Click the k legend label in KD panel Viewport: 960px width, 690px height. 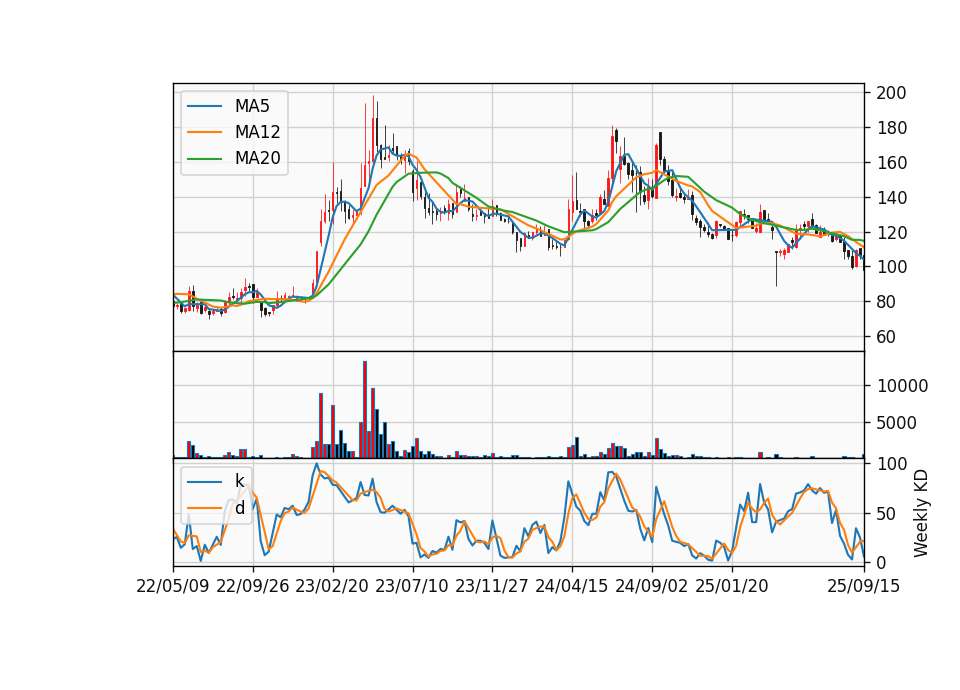pyautogui.click(x=239, y=481)
